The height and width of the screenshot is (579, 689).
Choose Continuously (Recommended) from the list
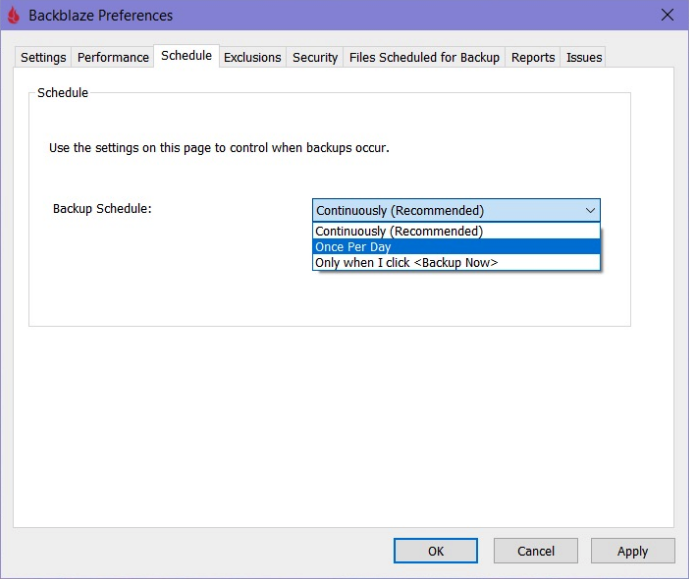[x=456, y=231]
